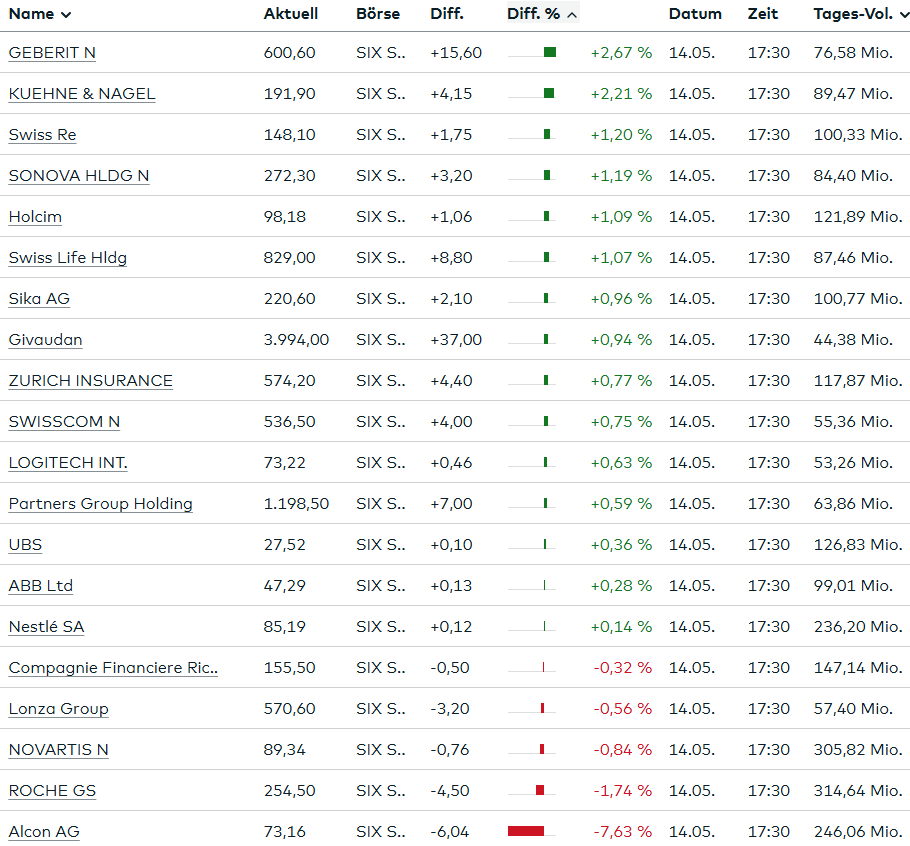Select SONOVA HLDG N price 272,30
The image size is (910, 846).
tap(290, 176)
